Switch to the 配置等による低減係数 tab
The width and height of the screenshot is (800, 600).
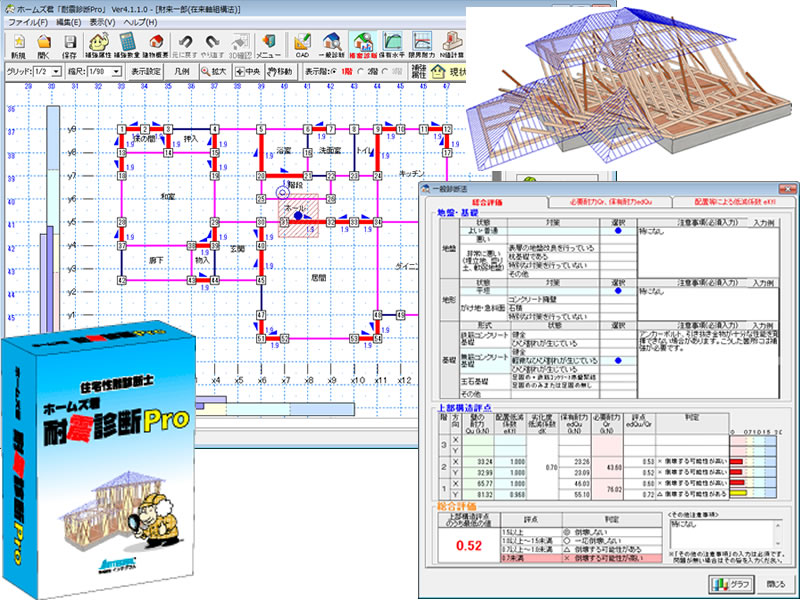(x=734, y=201)
